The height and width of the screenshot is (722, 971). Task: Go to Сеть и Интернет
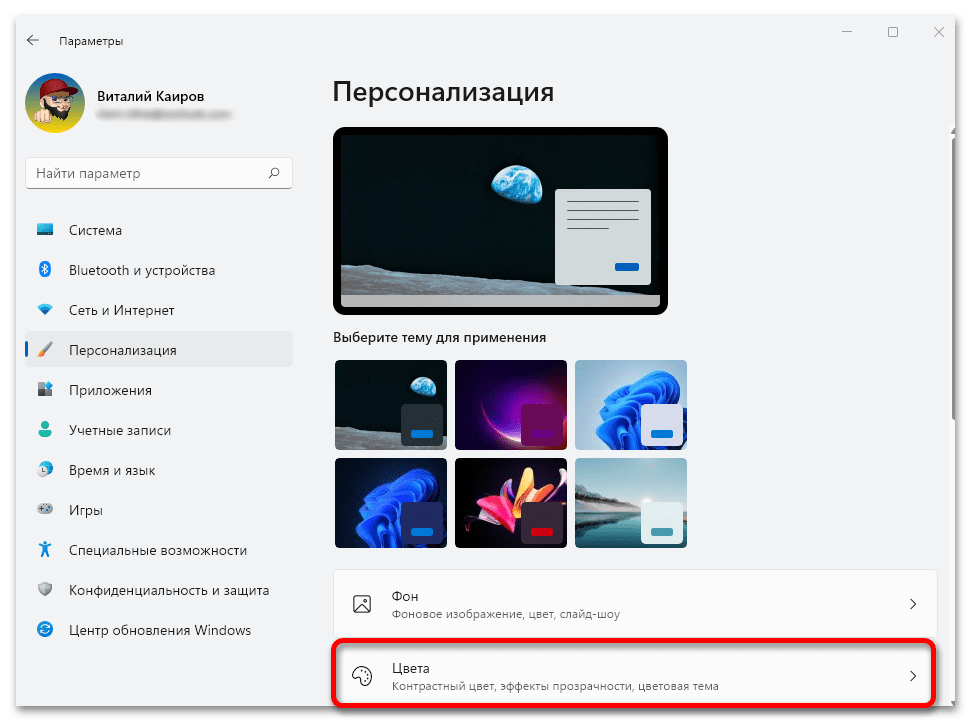[x=159, y=310]
